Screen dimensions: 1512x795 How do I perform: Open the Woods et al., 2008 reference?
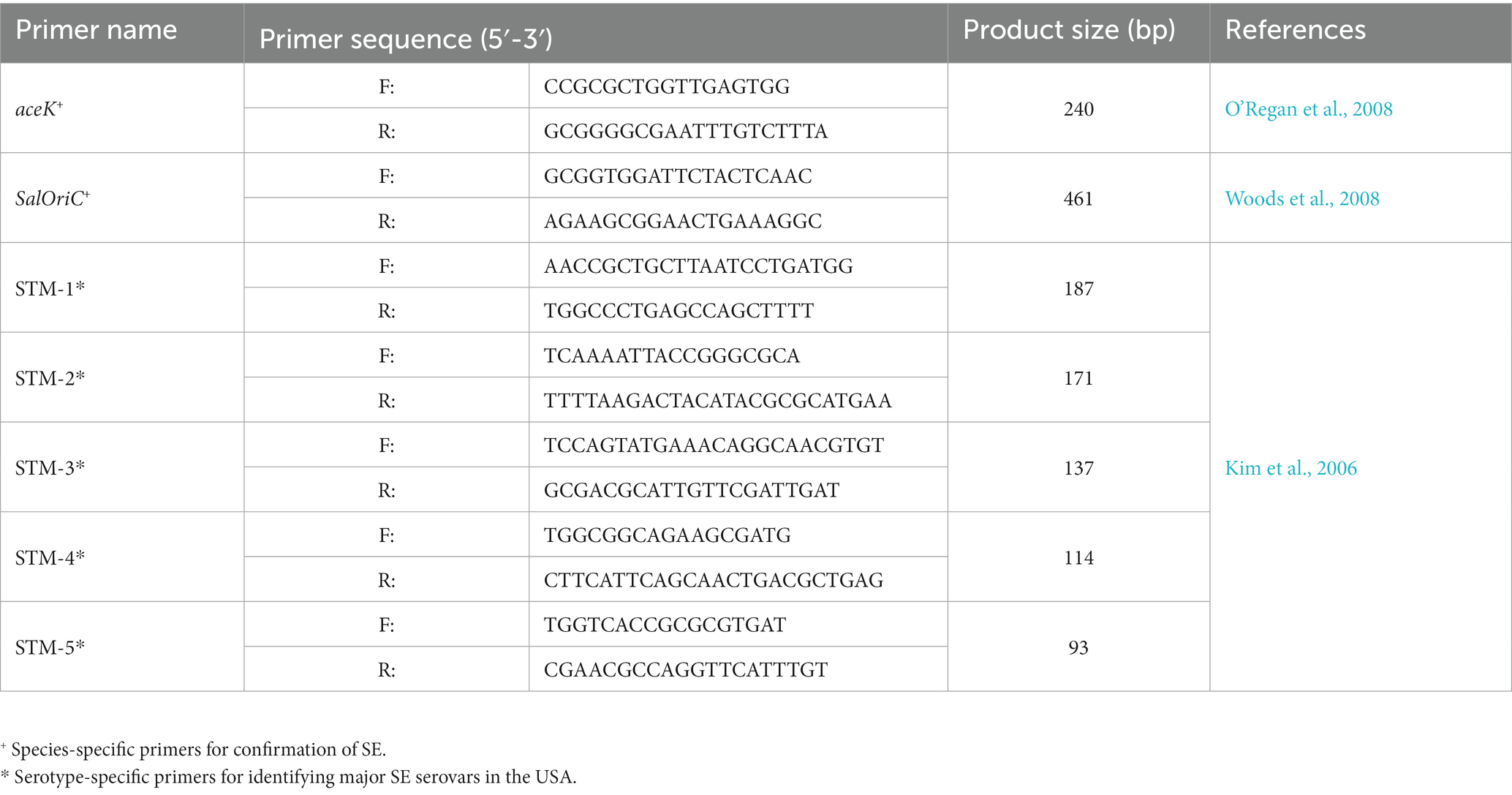click(1301, 199)
